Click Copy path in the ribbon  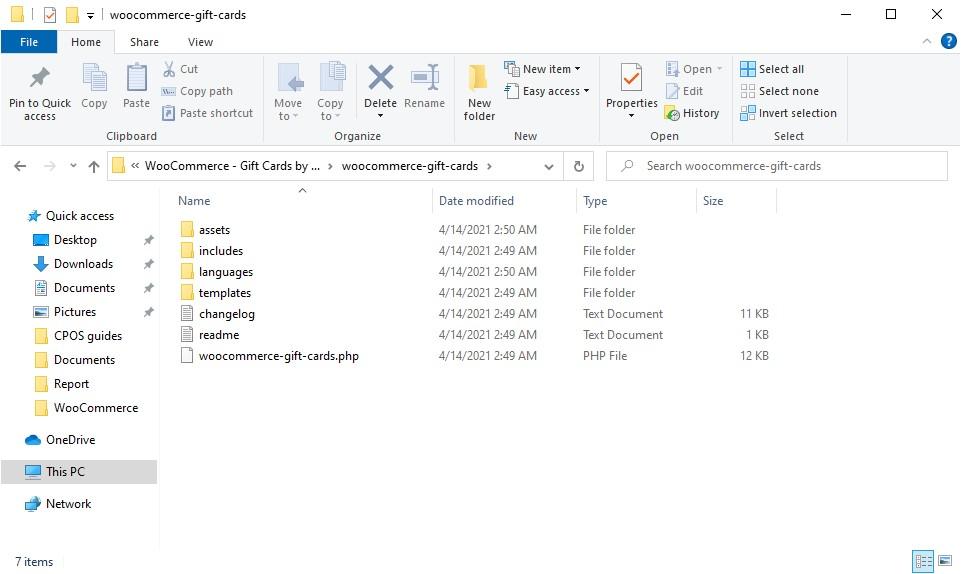[x=197, y=91]
